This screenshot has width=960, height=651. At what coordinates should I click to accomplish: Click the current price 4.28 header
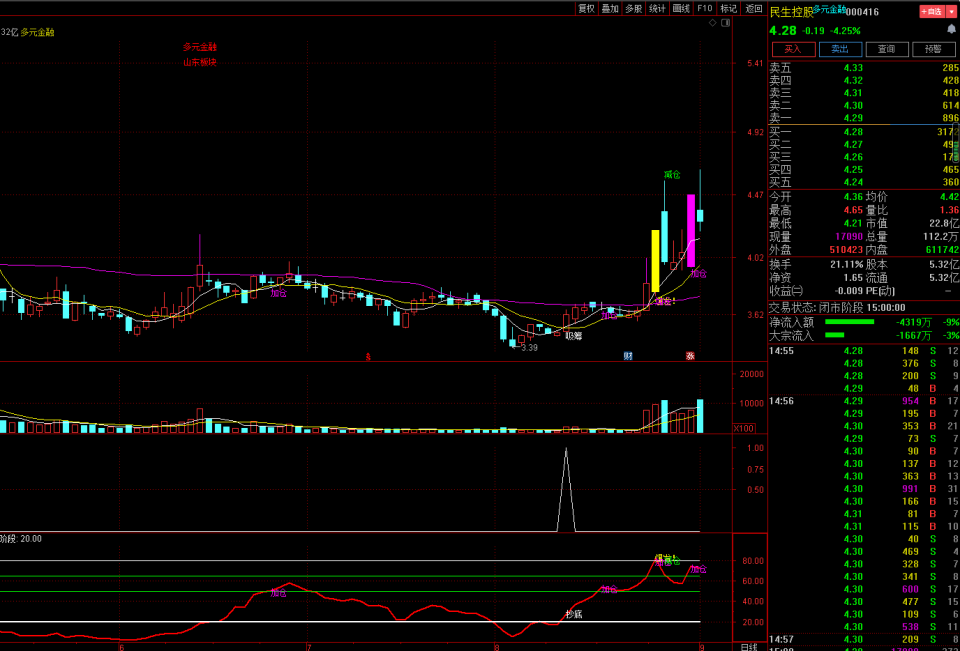783,31
